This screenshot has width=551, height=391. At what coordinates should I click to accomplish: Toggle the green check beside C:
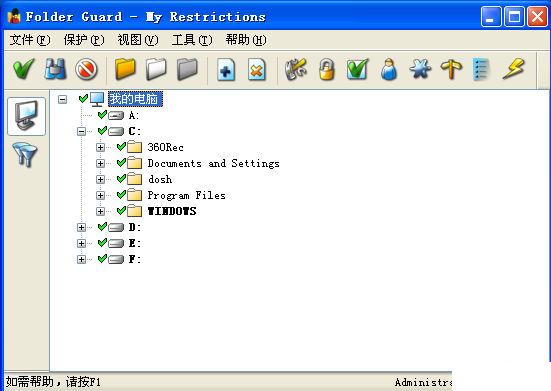point(102,131)
